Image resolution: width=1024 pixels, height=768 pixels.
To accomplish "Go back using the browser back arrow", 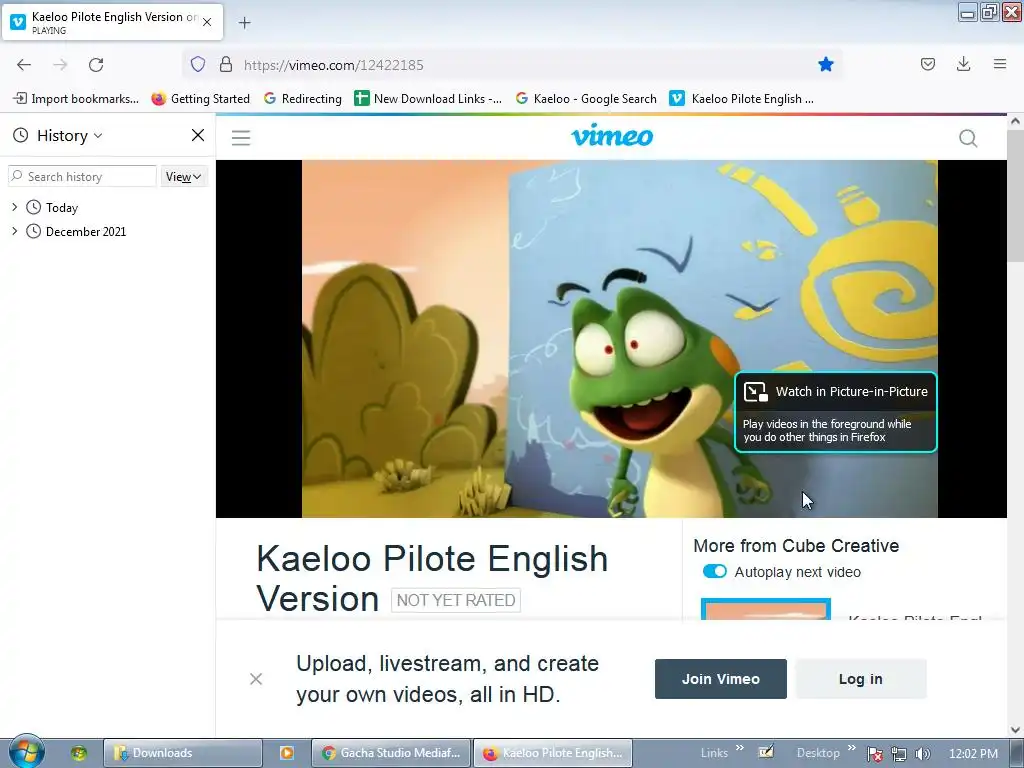I will point(24,65).
